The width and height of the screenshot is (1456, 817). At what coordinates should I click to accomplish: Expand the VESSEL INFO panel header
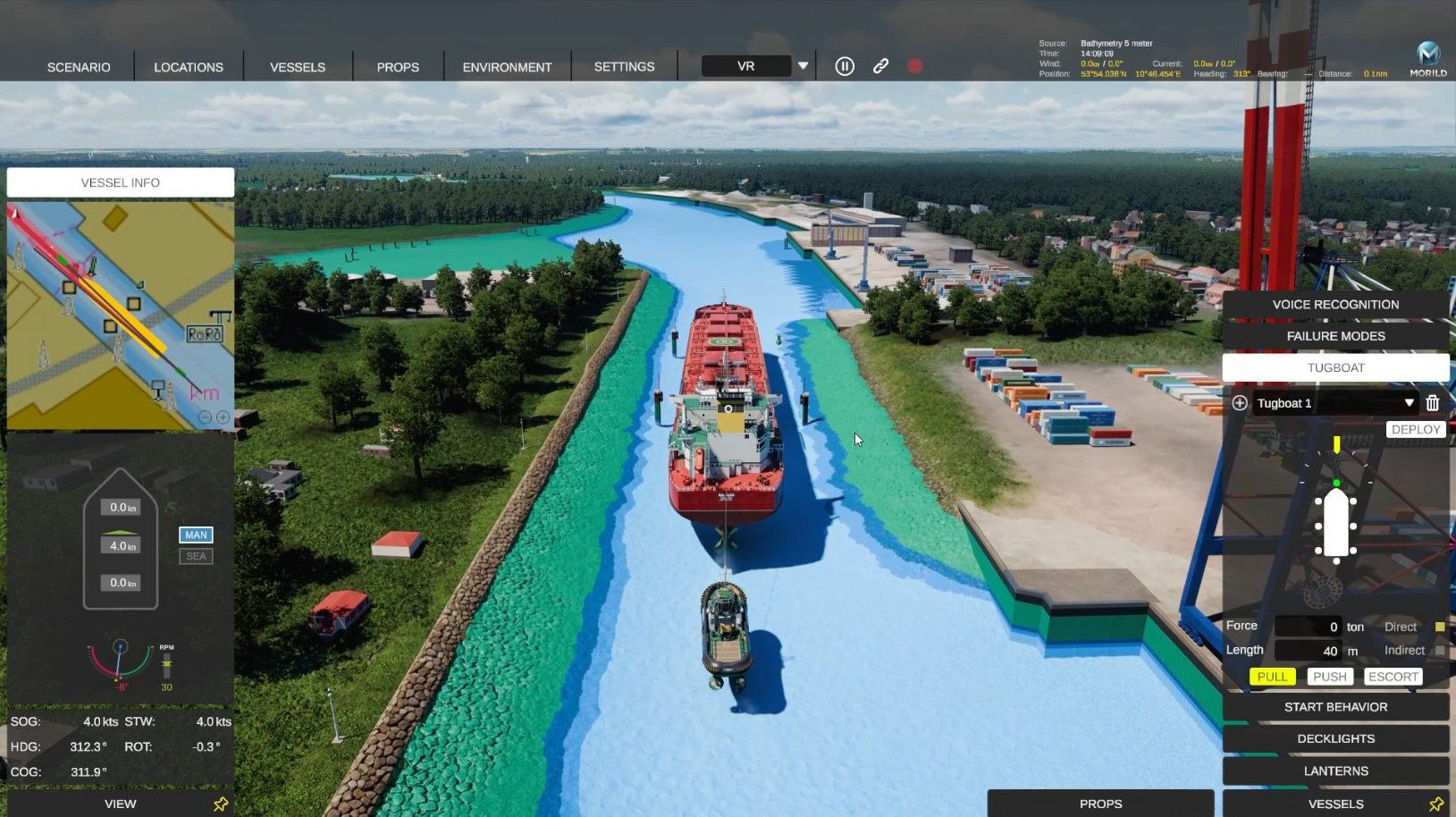(121, 182)
